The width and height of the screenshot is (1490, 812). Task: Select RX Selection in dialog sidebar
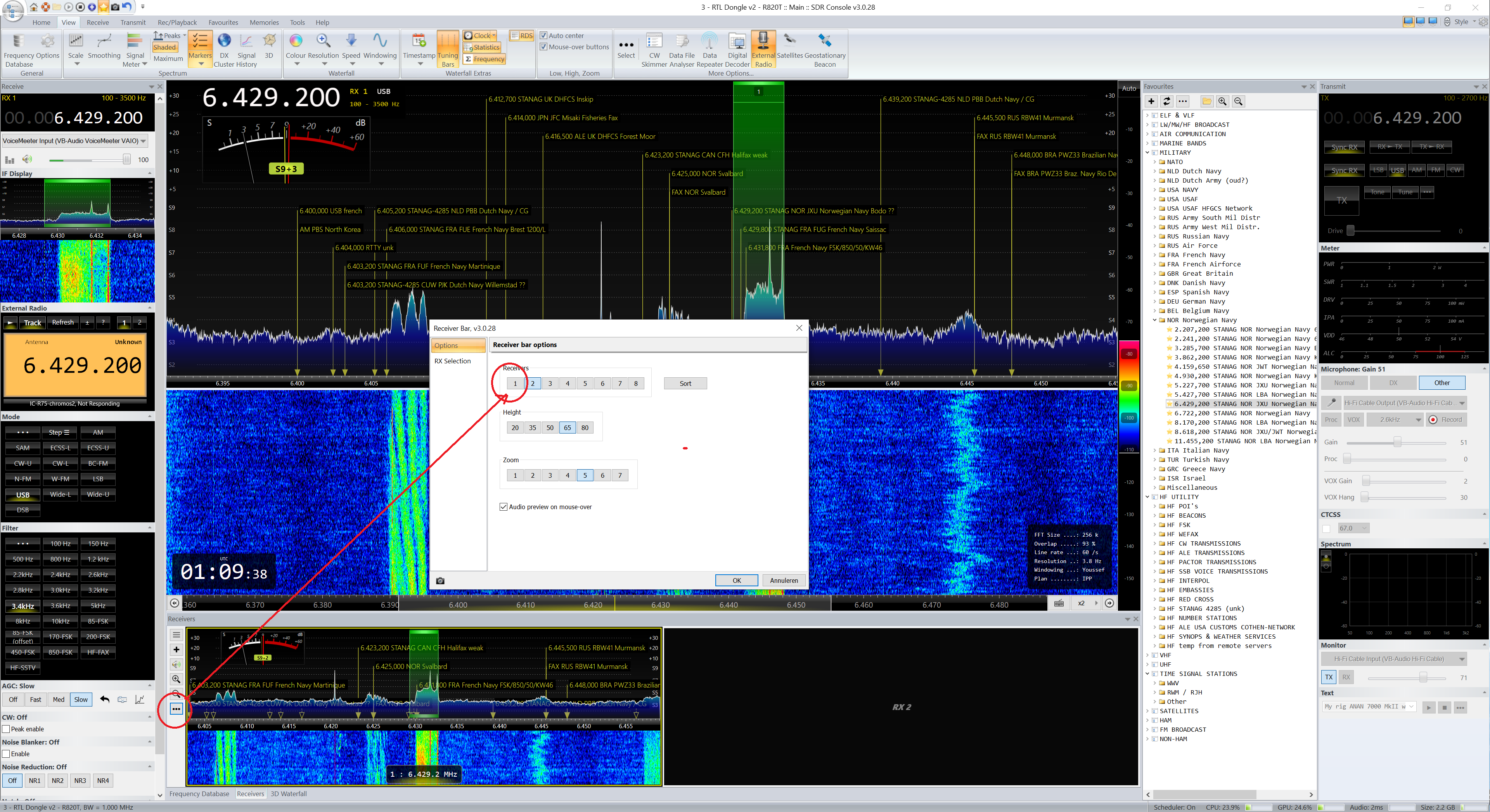[x=452, y=361]
